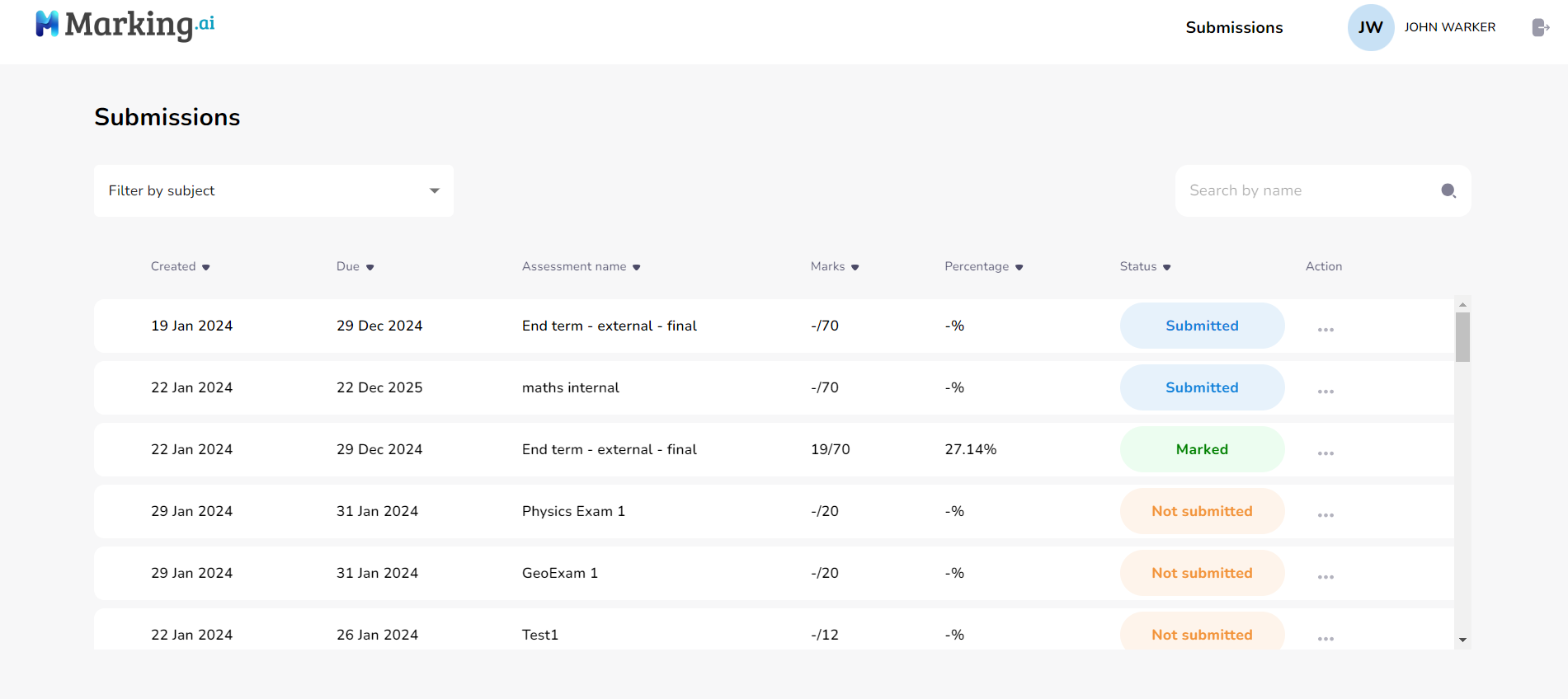Click the table scrollbar down arrow
Screen dimensions: 1568x699
1462,640
